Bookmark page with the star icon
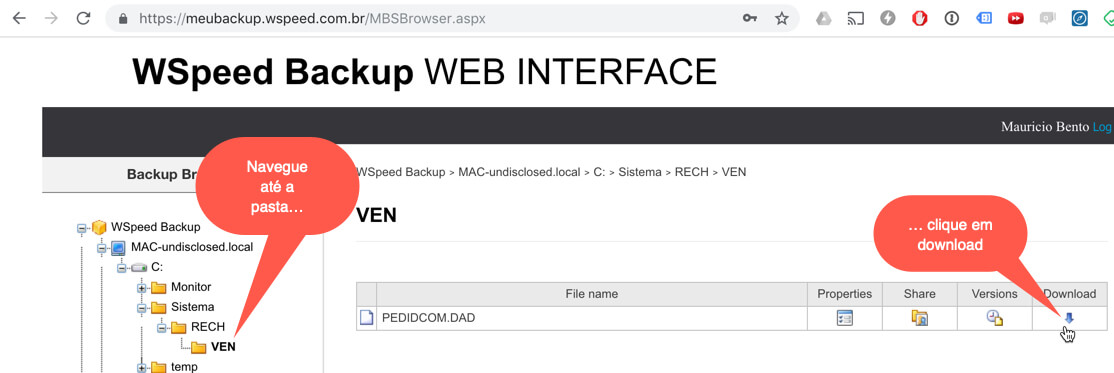 (x=782, y=18)
